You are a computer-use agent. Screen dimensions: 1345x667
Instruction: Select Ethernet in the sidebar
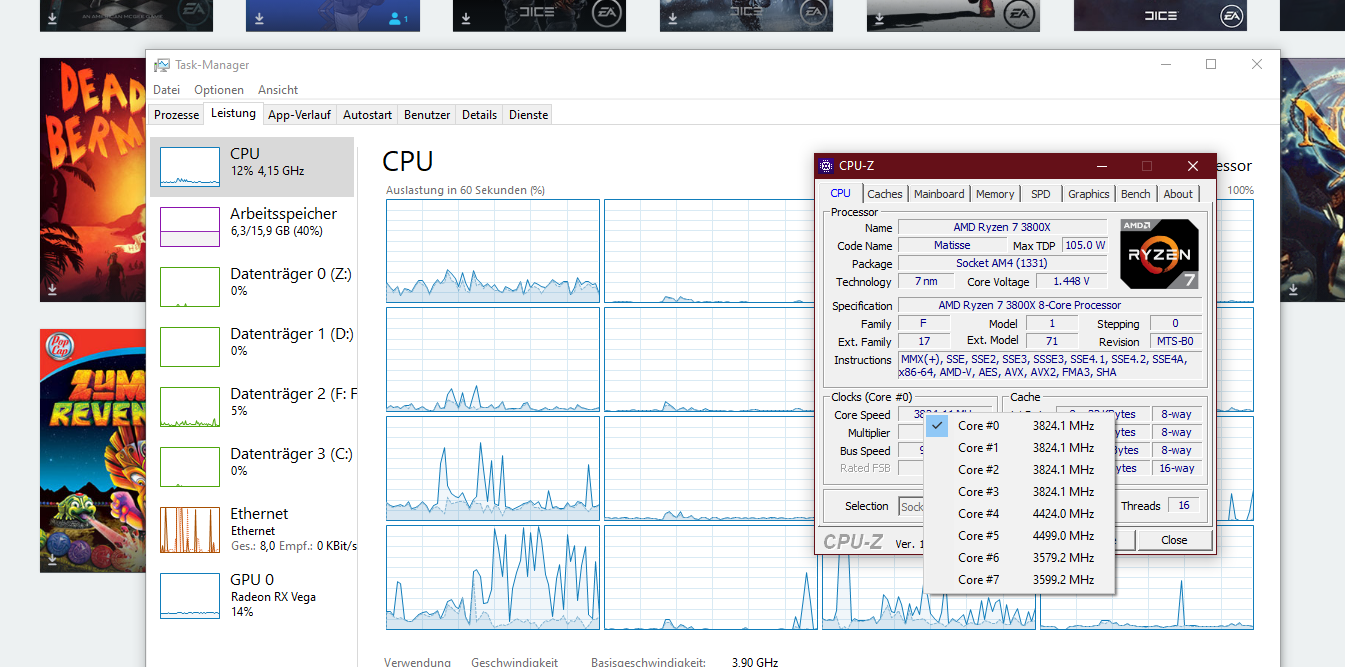click(x=252, y=530)
